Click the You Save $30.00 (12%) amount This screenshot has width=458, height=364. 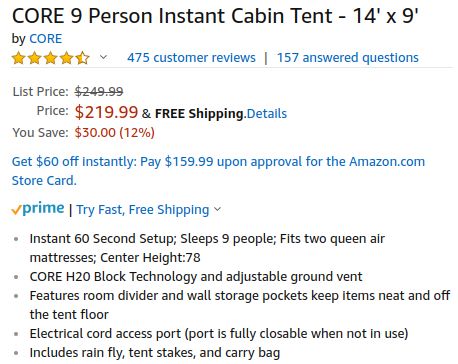point(115,133)
